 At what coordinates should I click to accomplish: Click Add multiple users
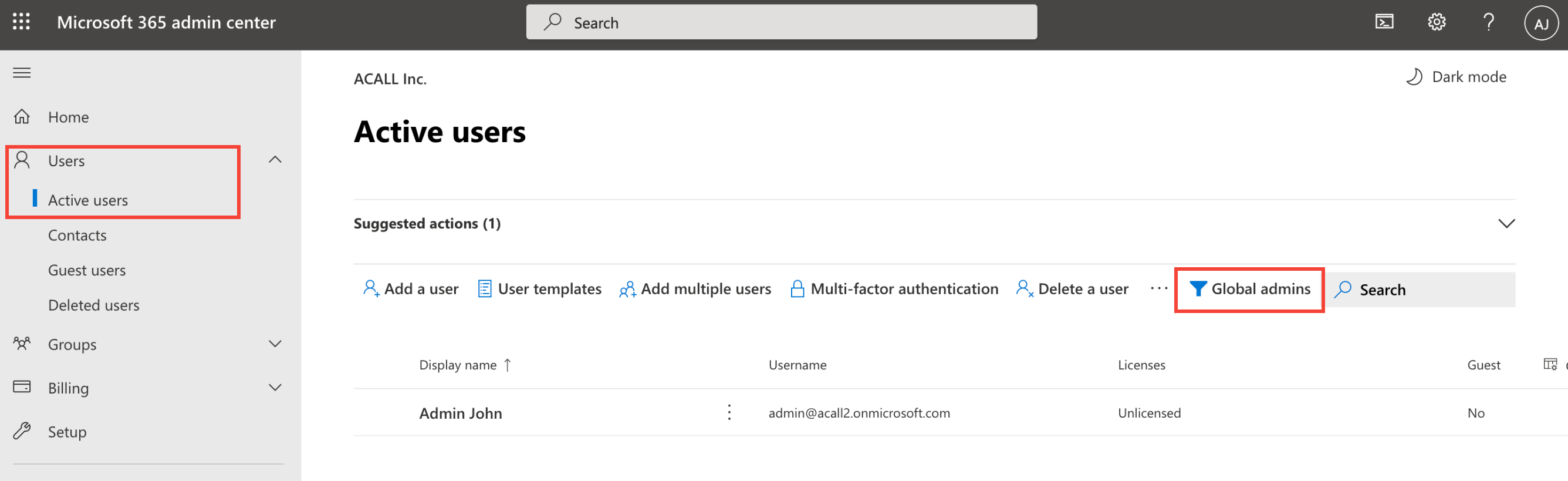[x=695, y=288]
